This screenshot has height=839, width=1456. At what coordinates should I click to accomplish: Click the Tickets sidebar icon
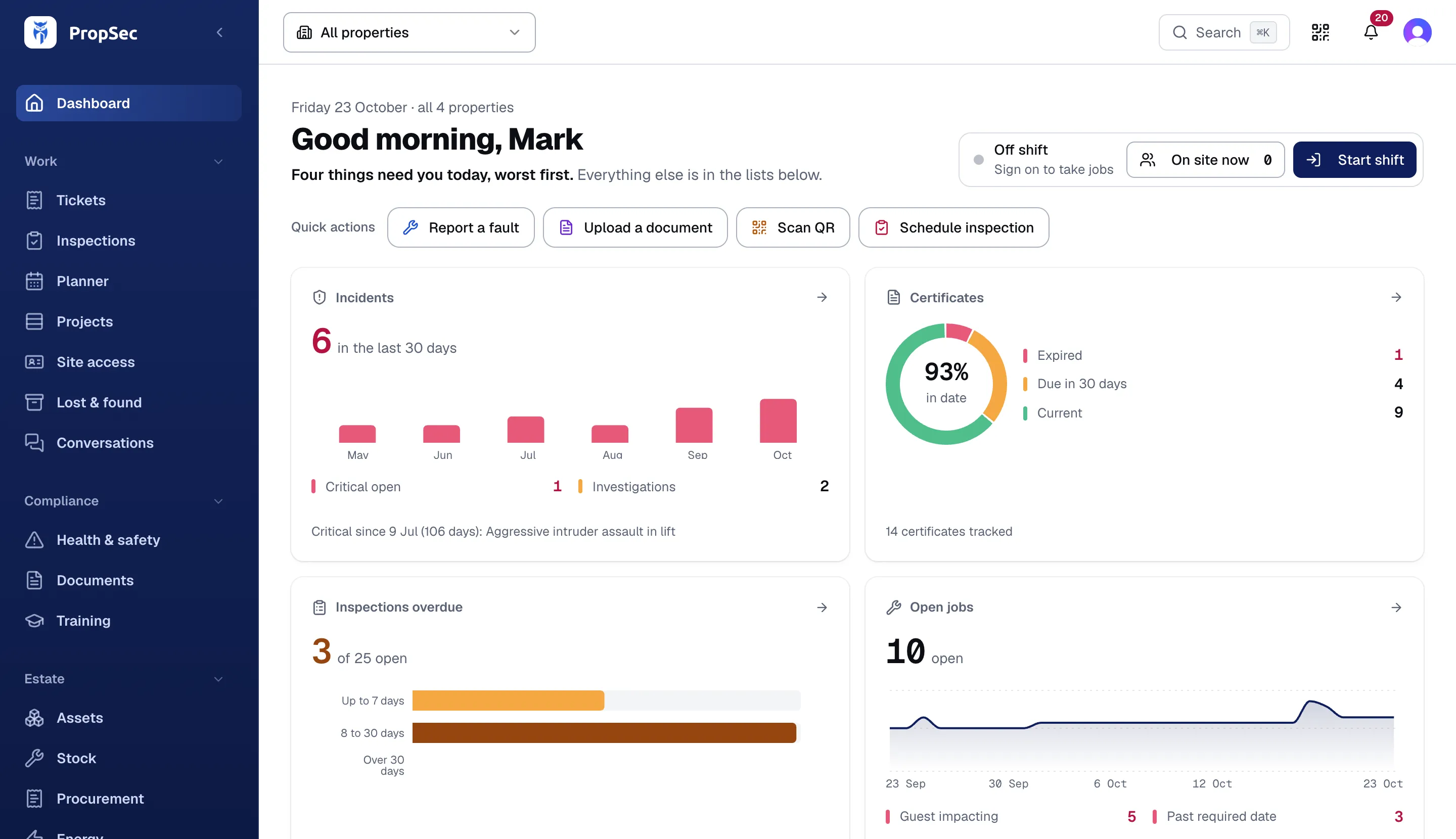pyautogui.click(x=34, y=201)
